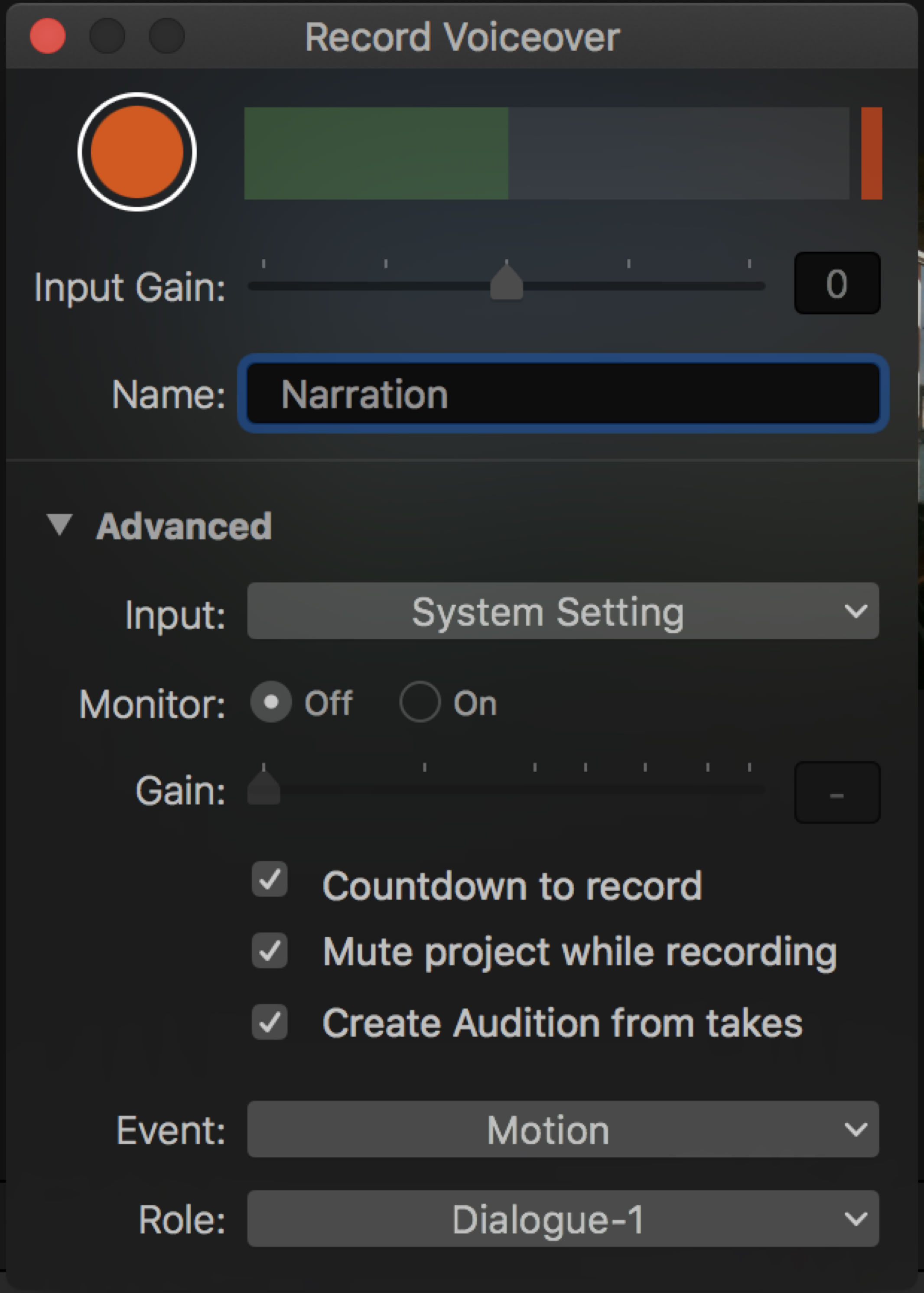Disable Create Audition from takes
Viewport: 924px width, 1293px height.
click(270, 1022)
